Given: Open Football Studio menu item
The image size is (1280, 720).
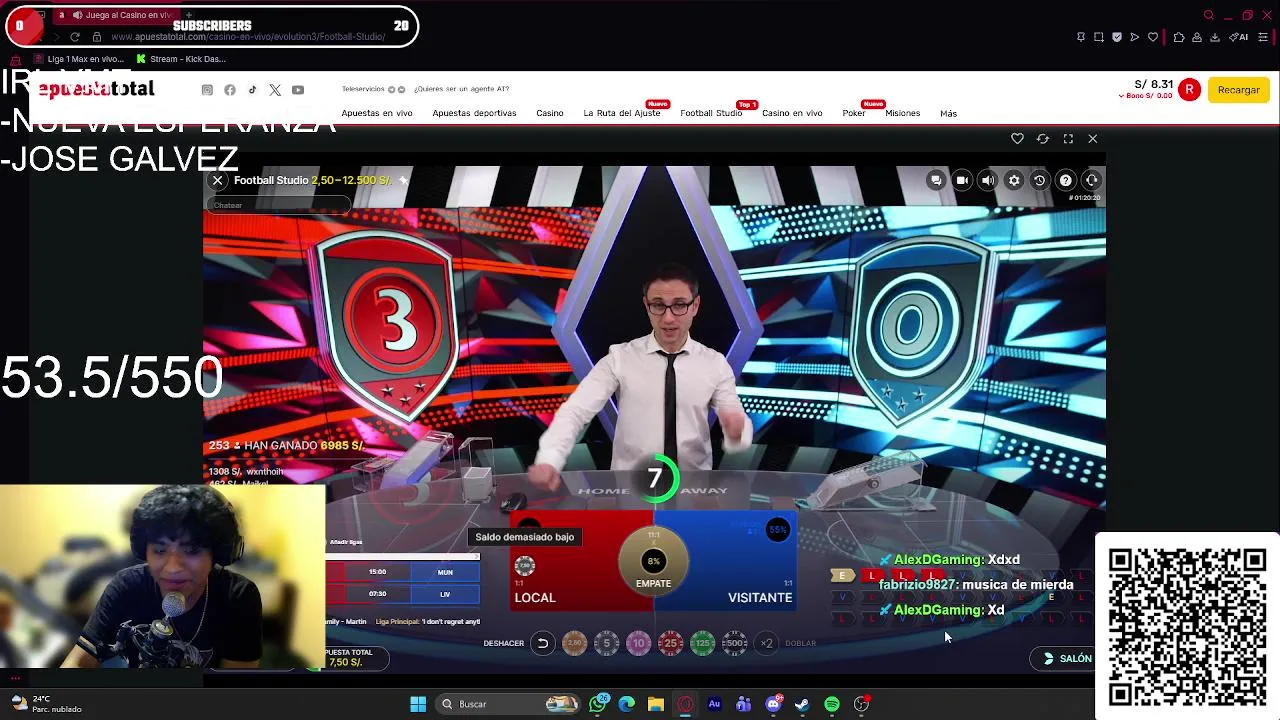Looking at the screenshot, I should [x=711, y=113].
